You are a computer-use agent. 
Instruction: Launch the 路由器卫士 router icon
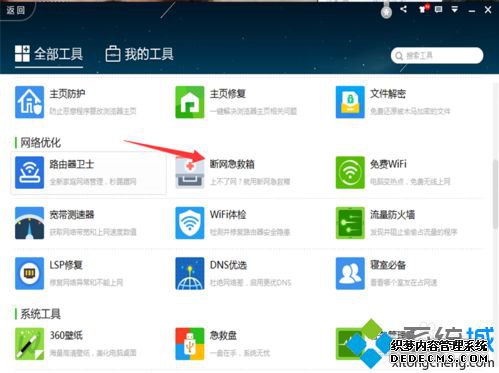[x=29, y=172]
